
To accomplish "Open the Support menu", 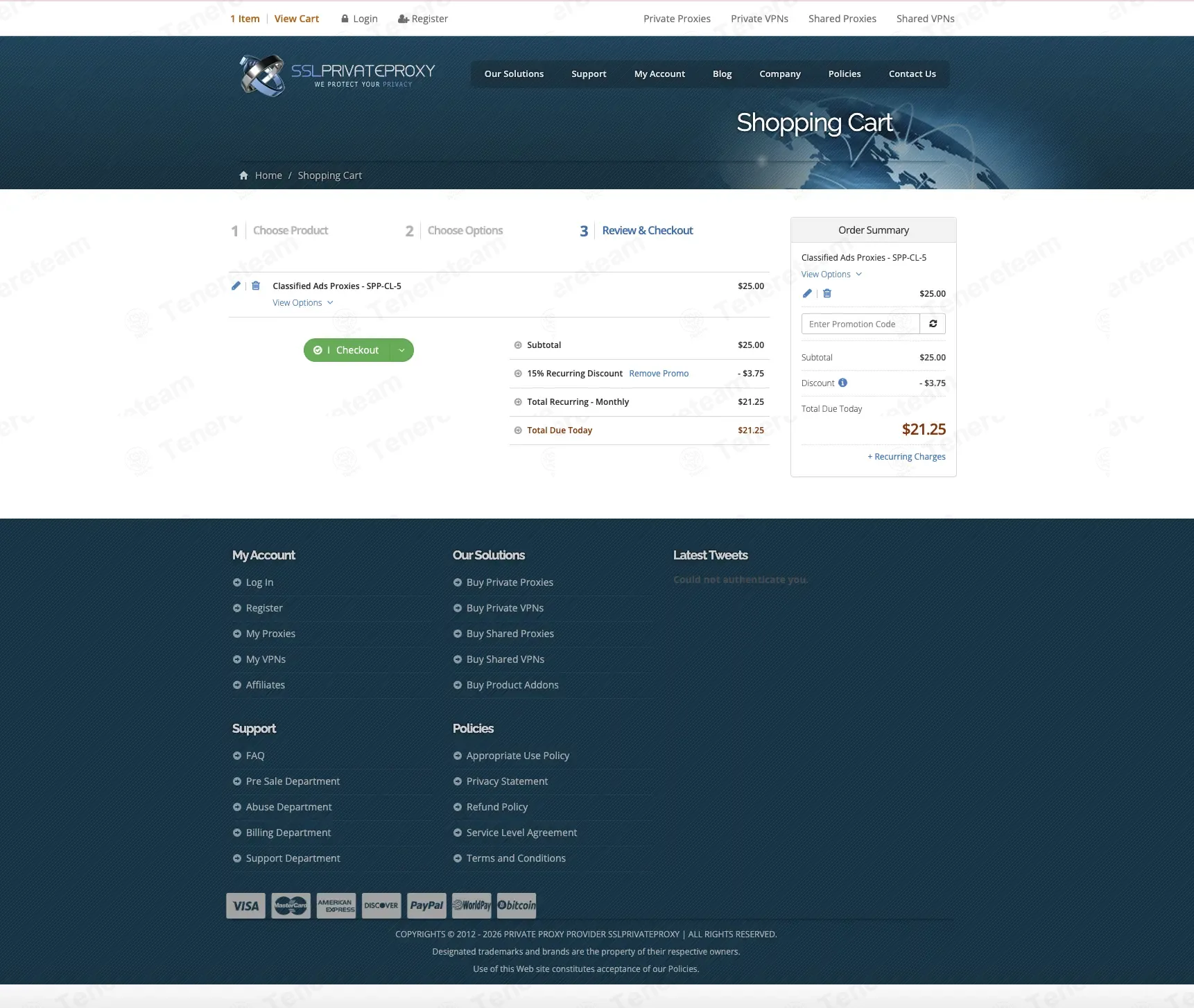I will tap(589, 74).
